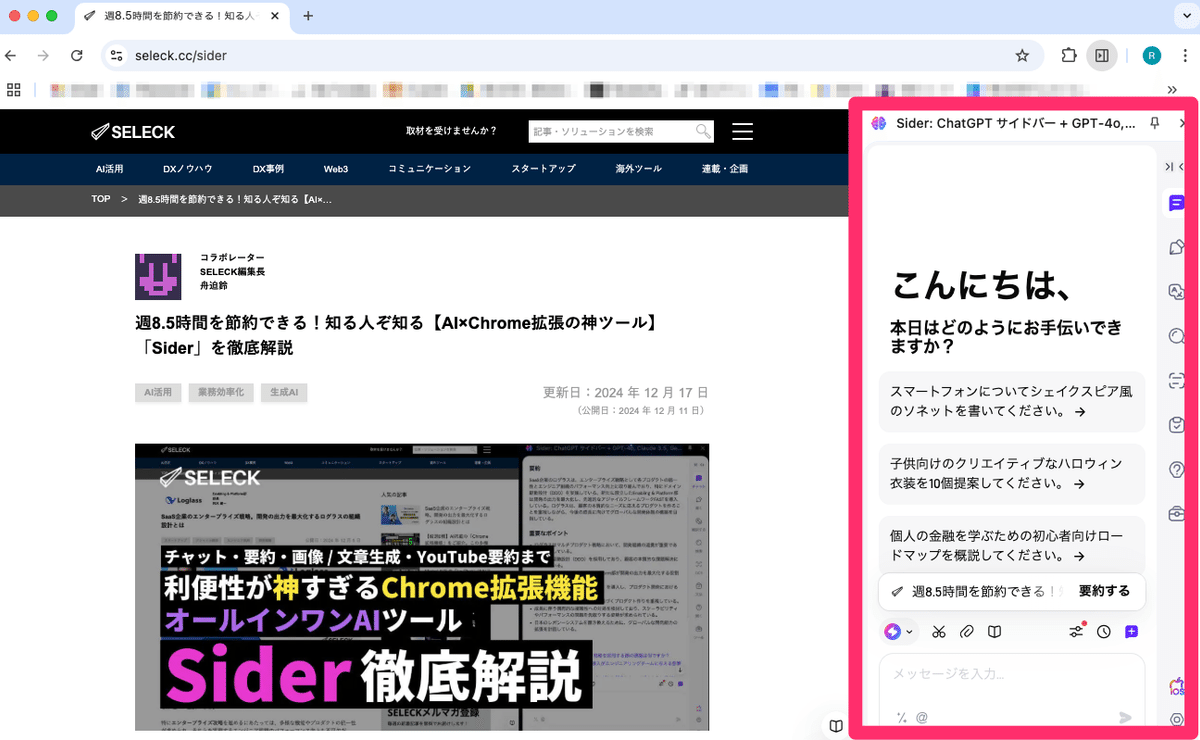The height and width of the screenshot is (740, 1200).
Task: Open Chrome profile R avatar
Action: tap(1152, 56)
